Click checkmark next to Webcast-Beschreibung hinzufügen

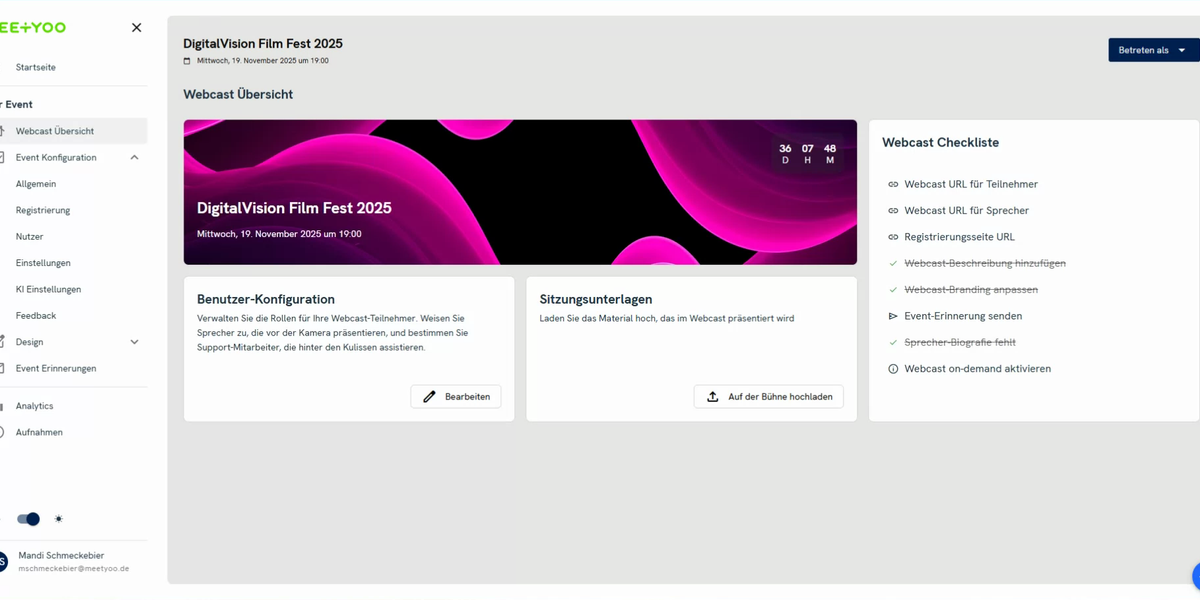pos(893,264)
